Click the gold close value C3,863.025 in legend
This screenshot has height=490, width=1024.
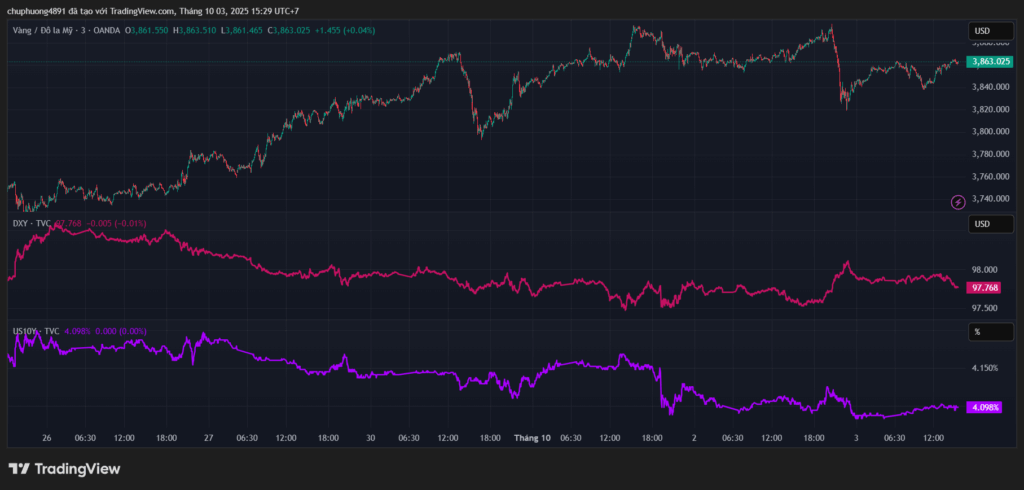[283, 32]
